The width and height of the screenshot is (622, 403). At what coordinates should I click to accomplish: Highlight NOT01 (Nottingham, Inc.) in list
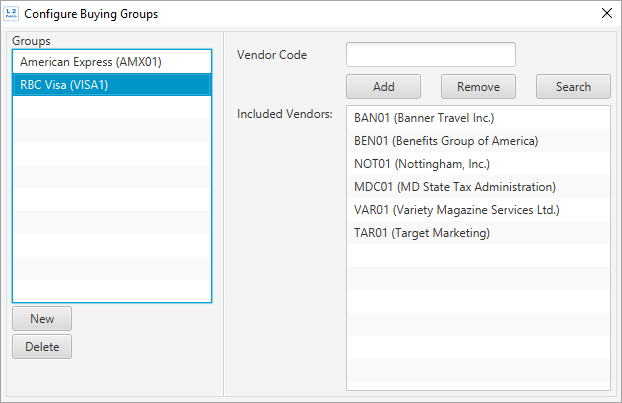422,163
